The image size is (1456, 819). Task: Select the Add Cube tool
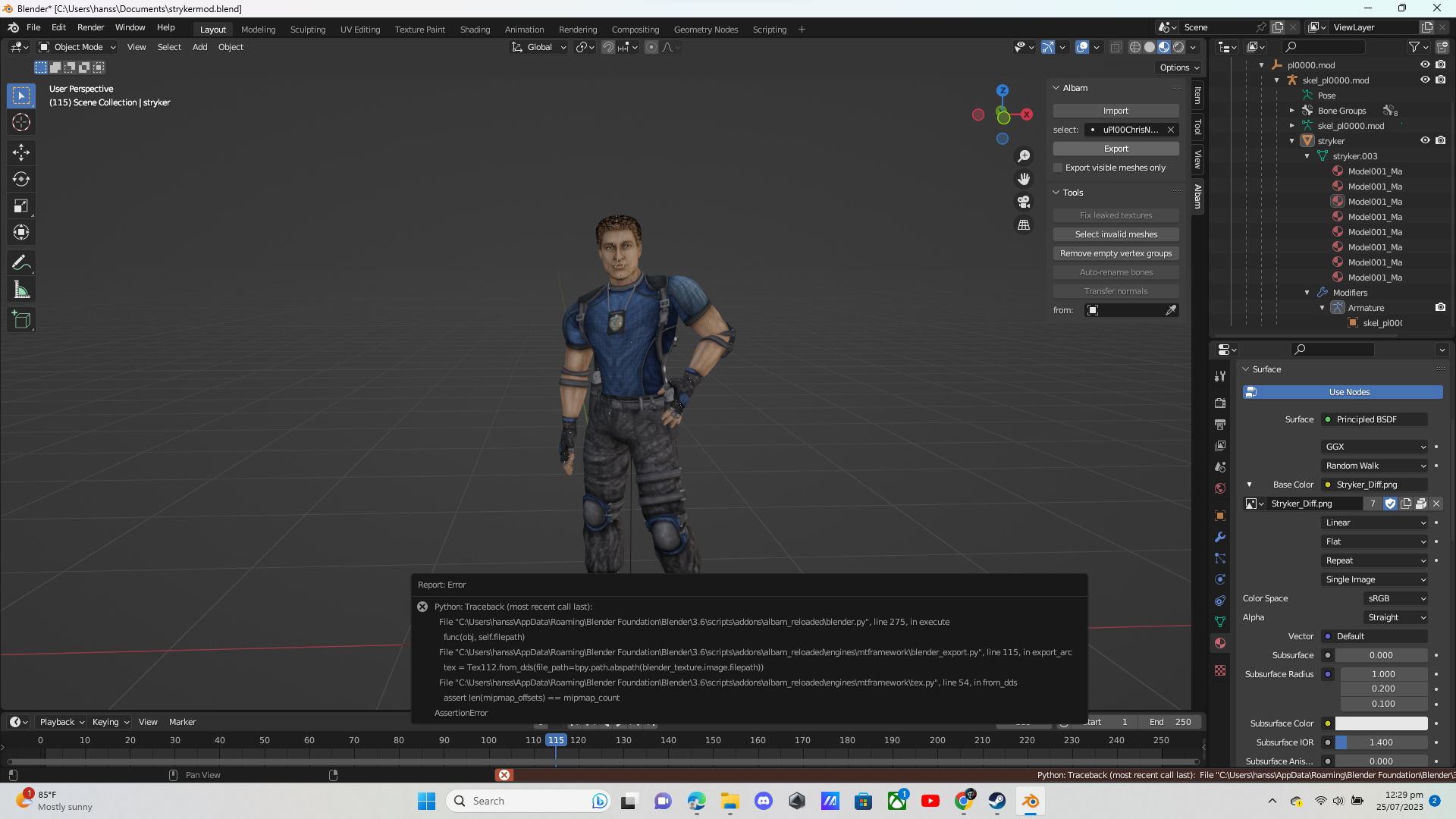(21, 319)
